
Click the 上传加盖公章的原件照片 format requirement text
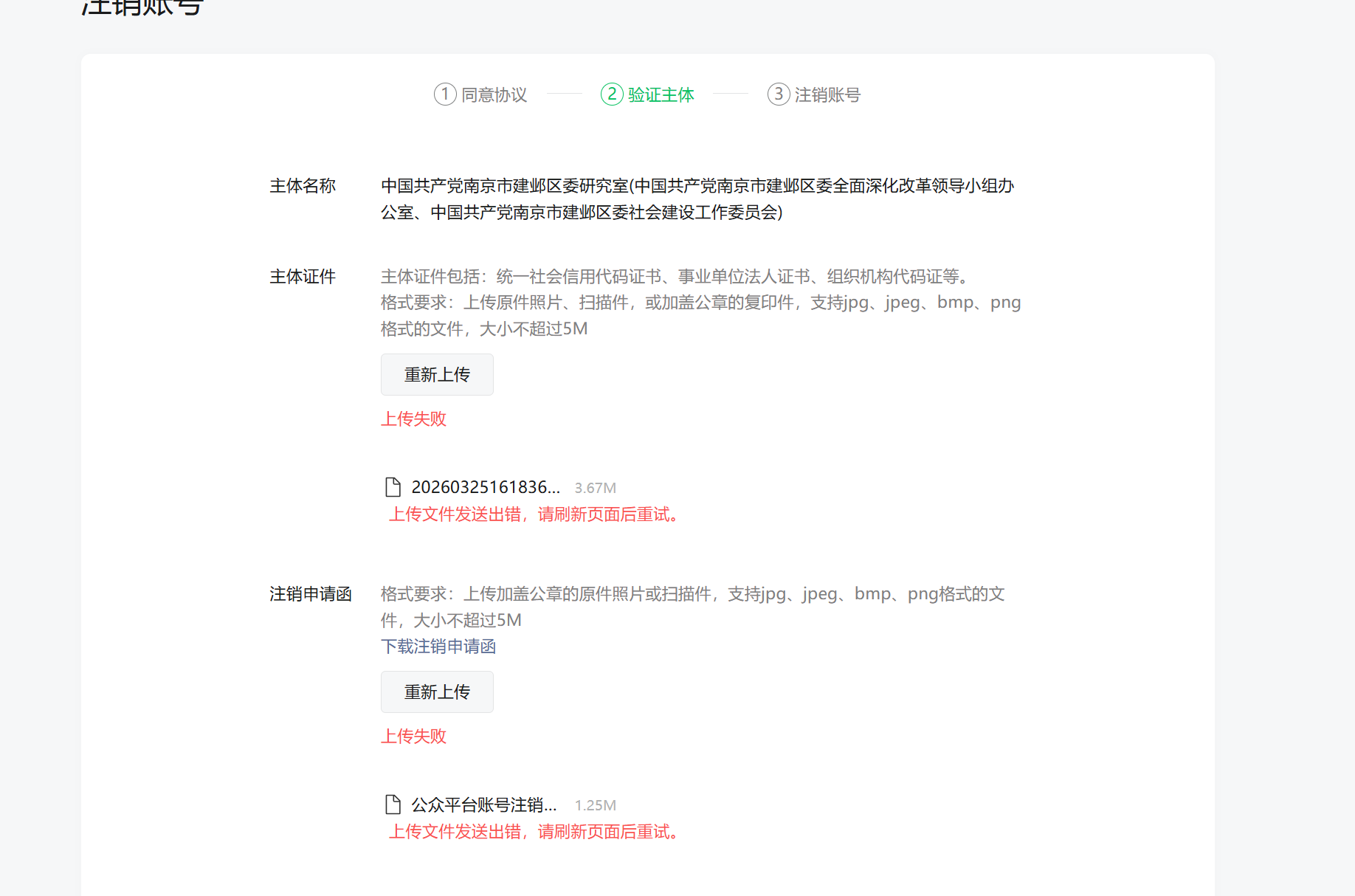click(x=693, y=607)
